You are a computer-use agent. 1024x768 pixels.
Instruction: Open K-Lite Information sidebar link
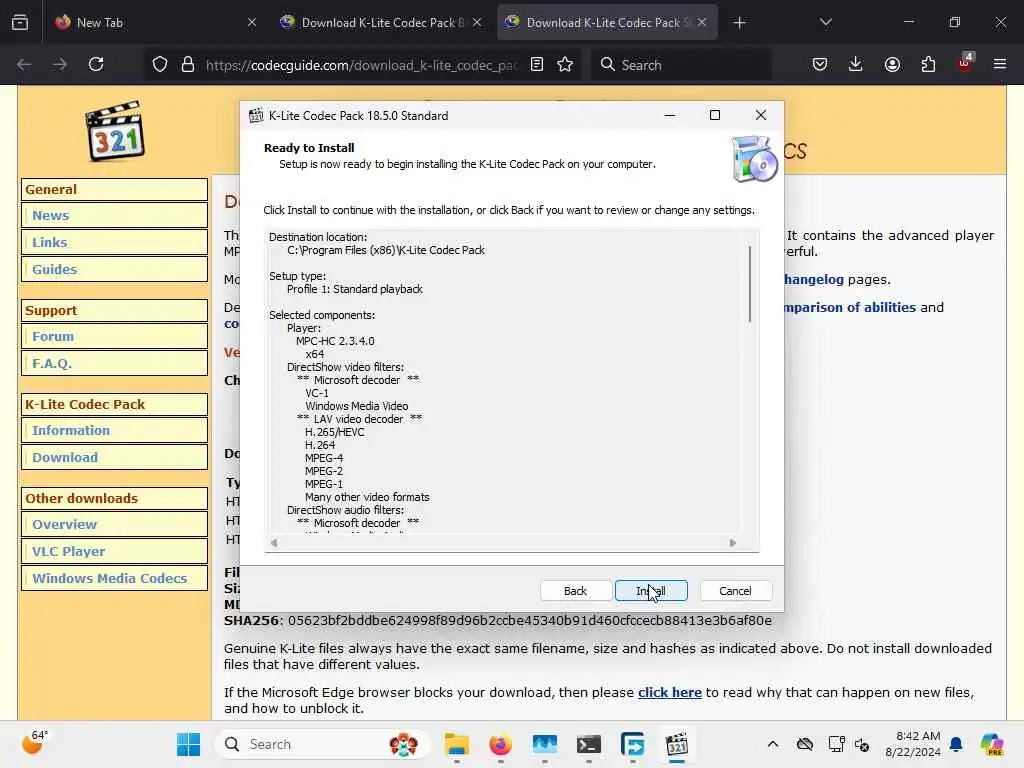[71, 430]
